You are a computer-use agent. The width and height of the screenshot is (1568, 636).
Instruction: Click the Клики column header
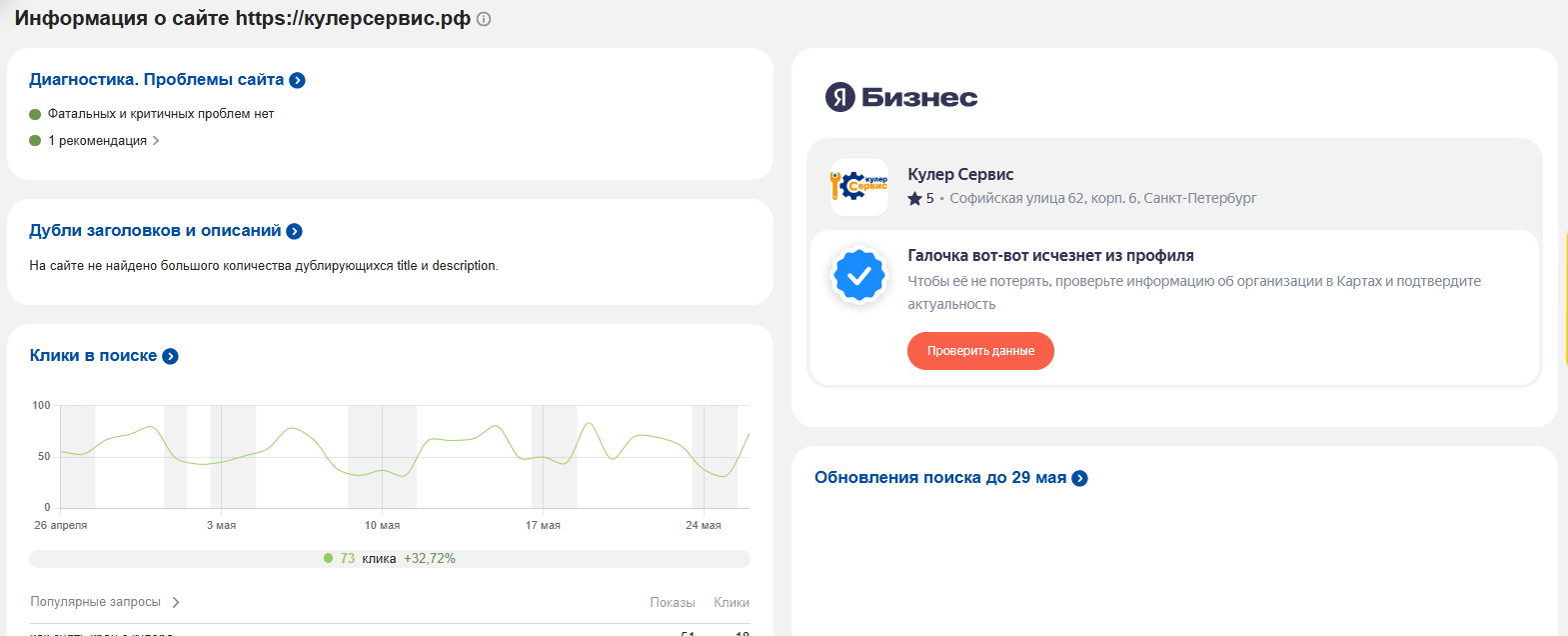(732, 602)
